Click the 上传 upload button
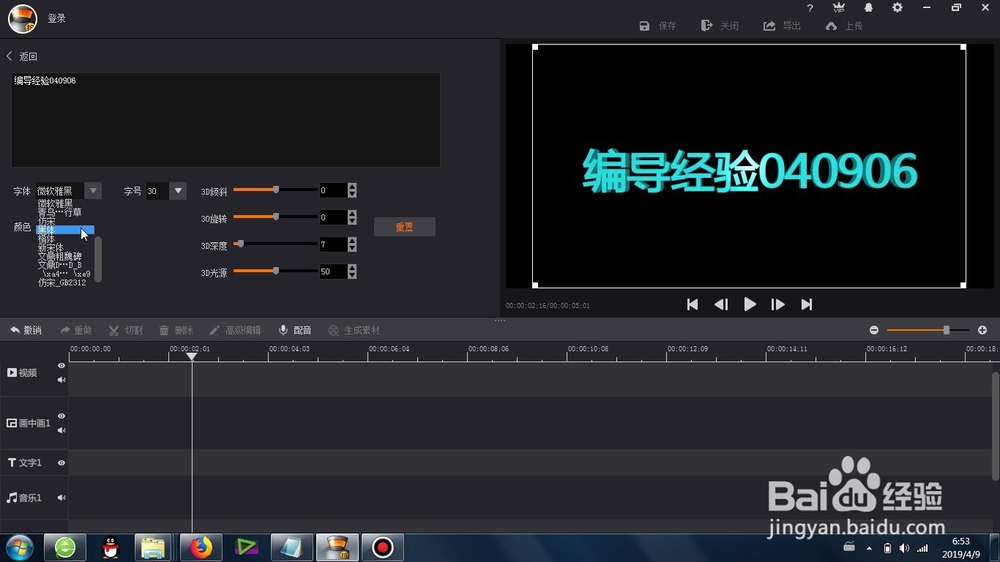 pos(844,26)
